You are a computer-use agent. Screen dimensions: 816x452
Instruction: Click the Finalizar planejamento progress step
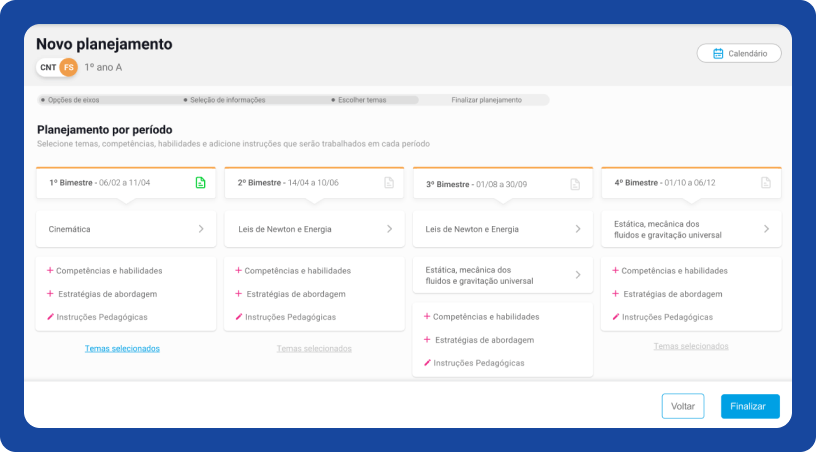486,100
